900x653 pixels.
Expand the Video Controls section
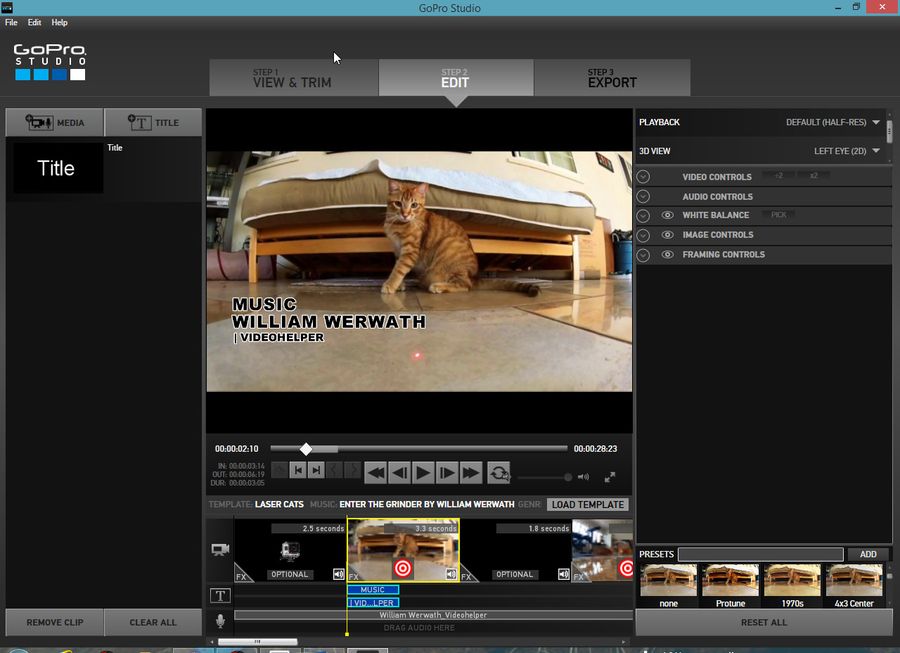(x=643, y=177)
